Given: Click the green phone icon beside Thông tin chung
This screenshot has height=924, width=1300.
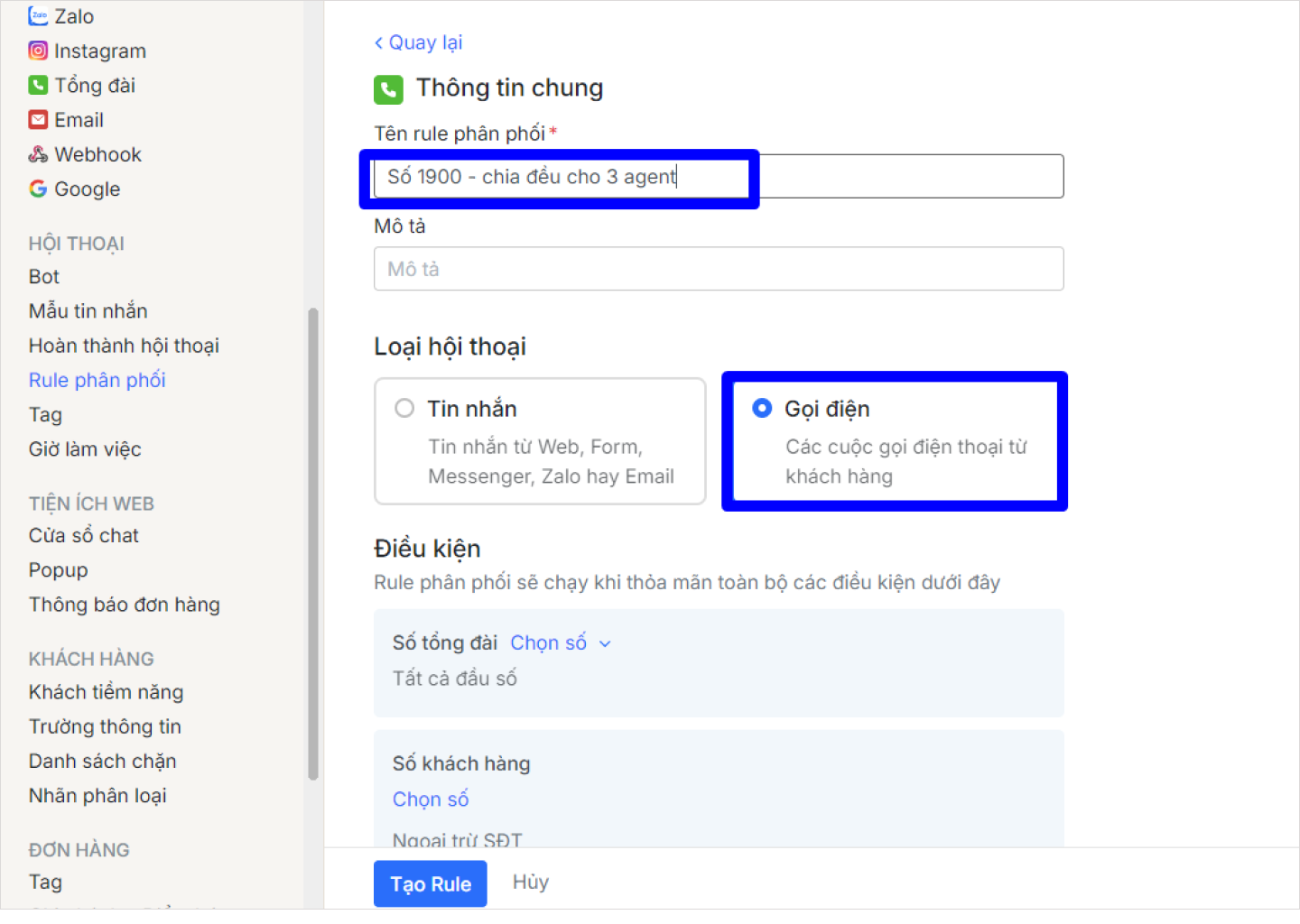Looking at the screenshot, I should tap(388, 89).
